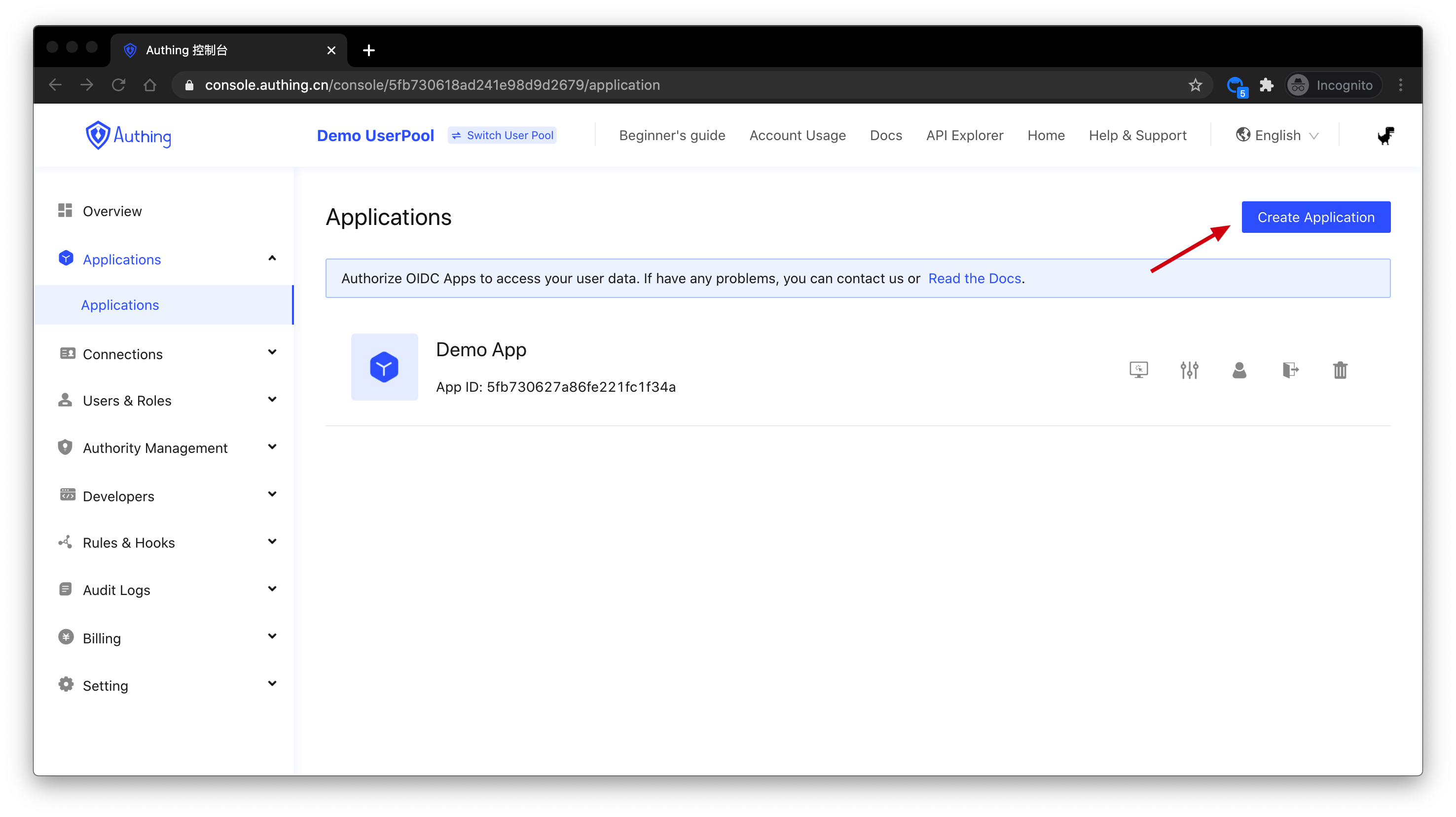Click the dinosaur user avatar
The height and width of the screenshot is (817, 1456).
coord(1385,136)
